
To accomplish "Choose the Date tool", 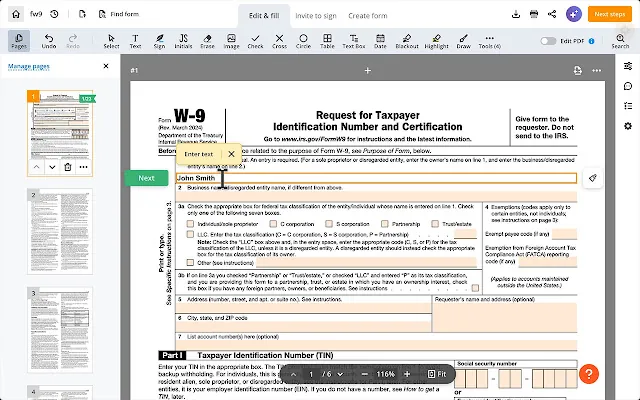I will click(x=380, y=41).
